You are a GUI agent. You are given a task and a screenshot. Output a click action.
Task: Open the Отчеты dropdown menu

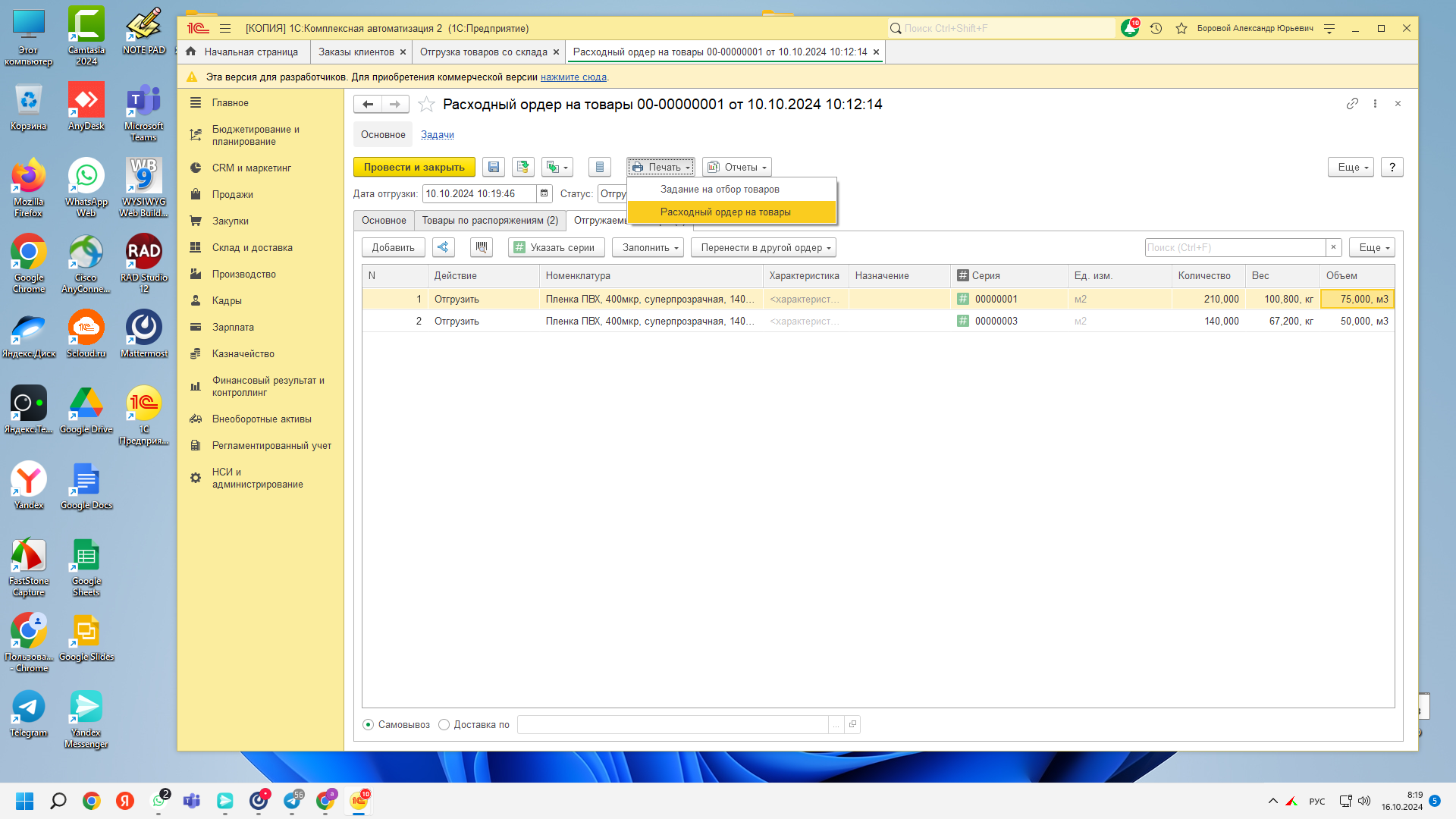click(737, 167)
